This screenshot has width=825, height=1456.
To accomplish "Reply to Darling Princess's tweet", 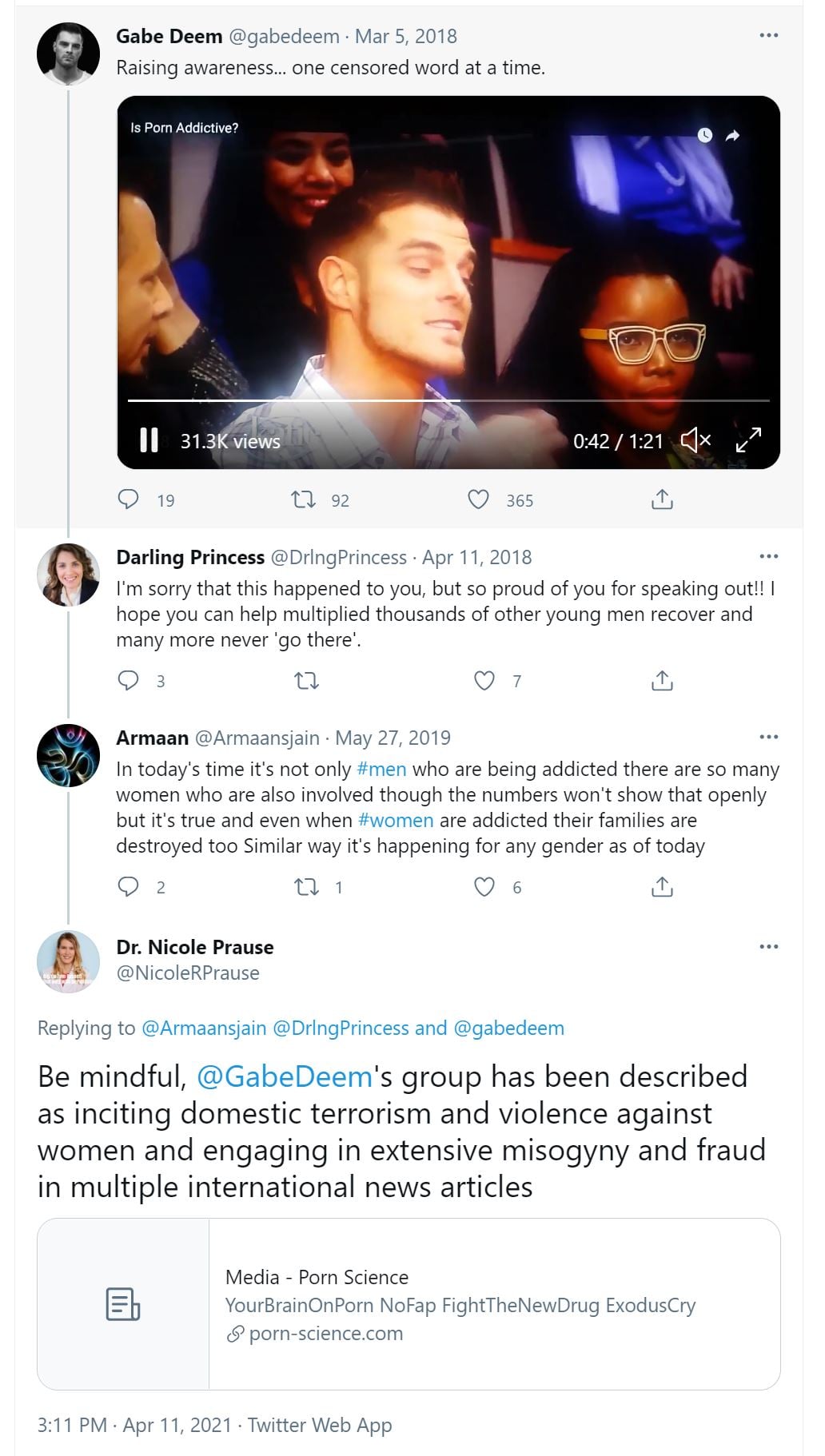I will point(128,681).
